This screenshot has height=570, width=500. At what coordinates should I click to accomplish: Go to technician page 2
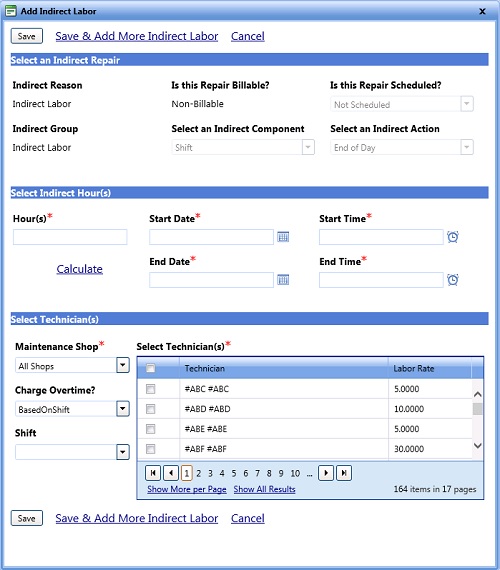199,473
